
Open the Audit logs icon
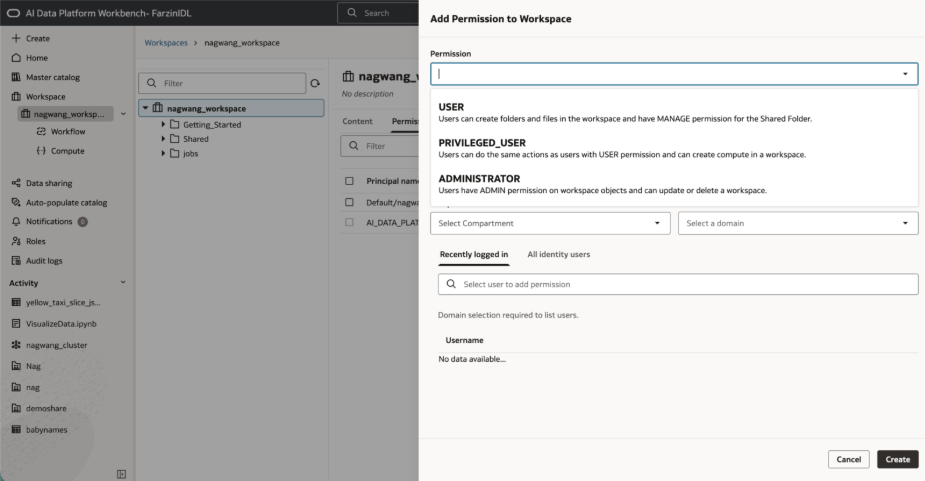(16, 261)
